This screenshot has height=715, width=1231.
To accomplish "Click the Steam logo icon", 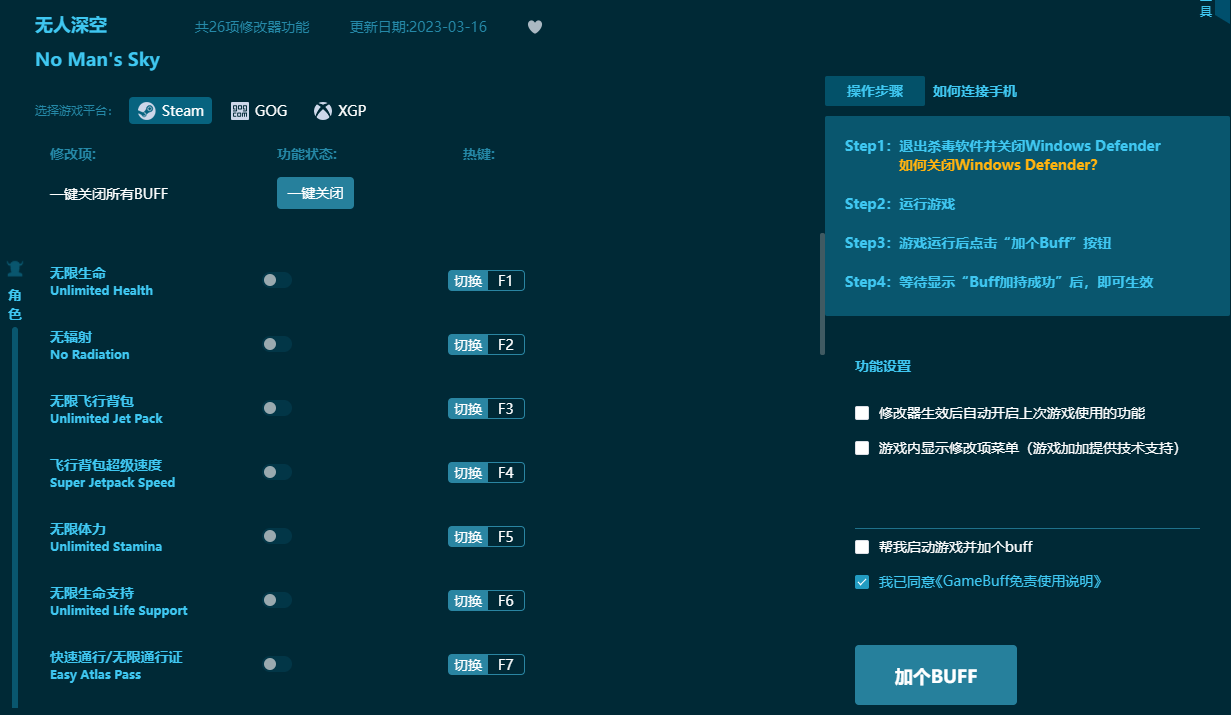I will point(146,111).
